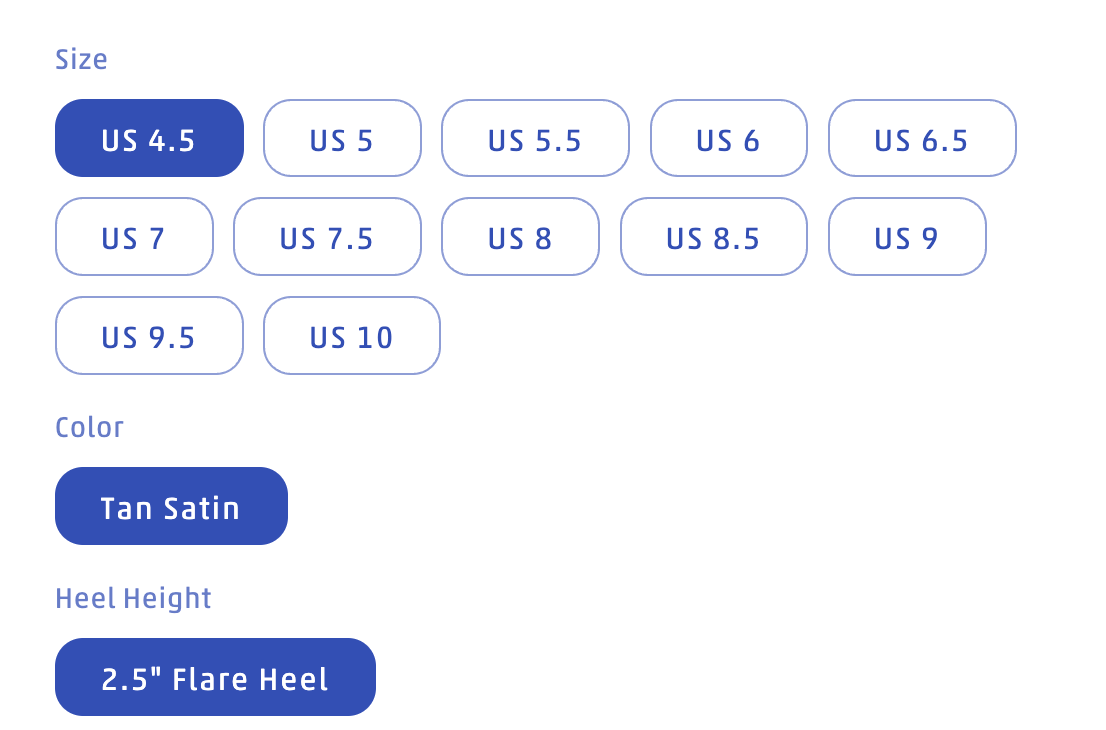Toggle the highlighted US 4.5 size pill
1106x730 pixels.
[x=149, y=138]
